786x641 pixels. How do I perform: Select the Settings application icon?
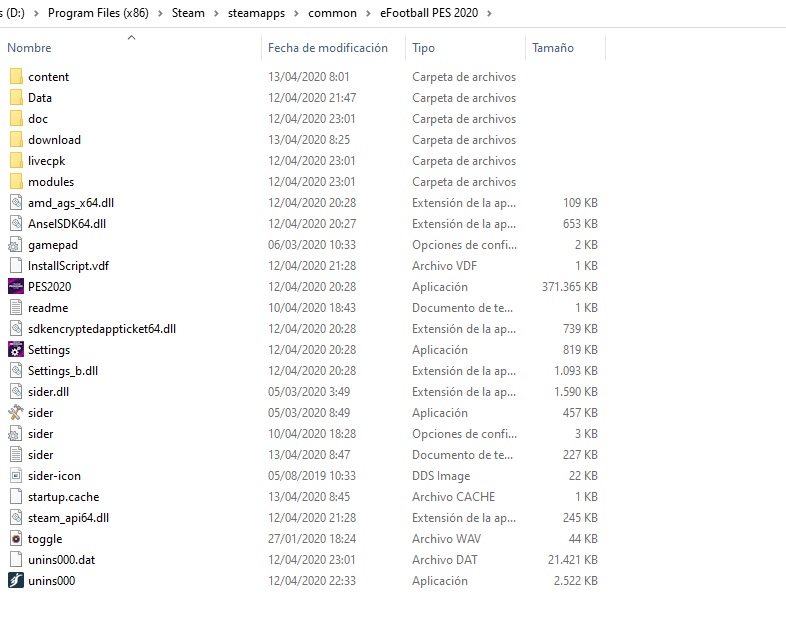[x=16, y=350]
